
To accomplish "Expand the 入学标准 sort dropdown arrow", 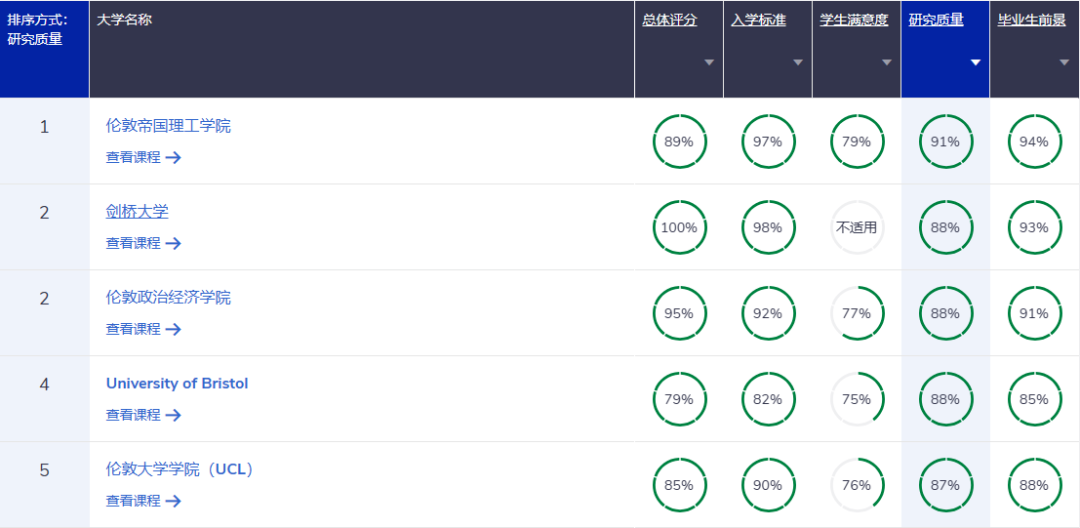I will 798,62.
